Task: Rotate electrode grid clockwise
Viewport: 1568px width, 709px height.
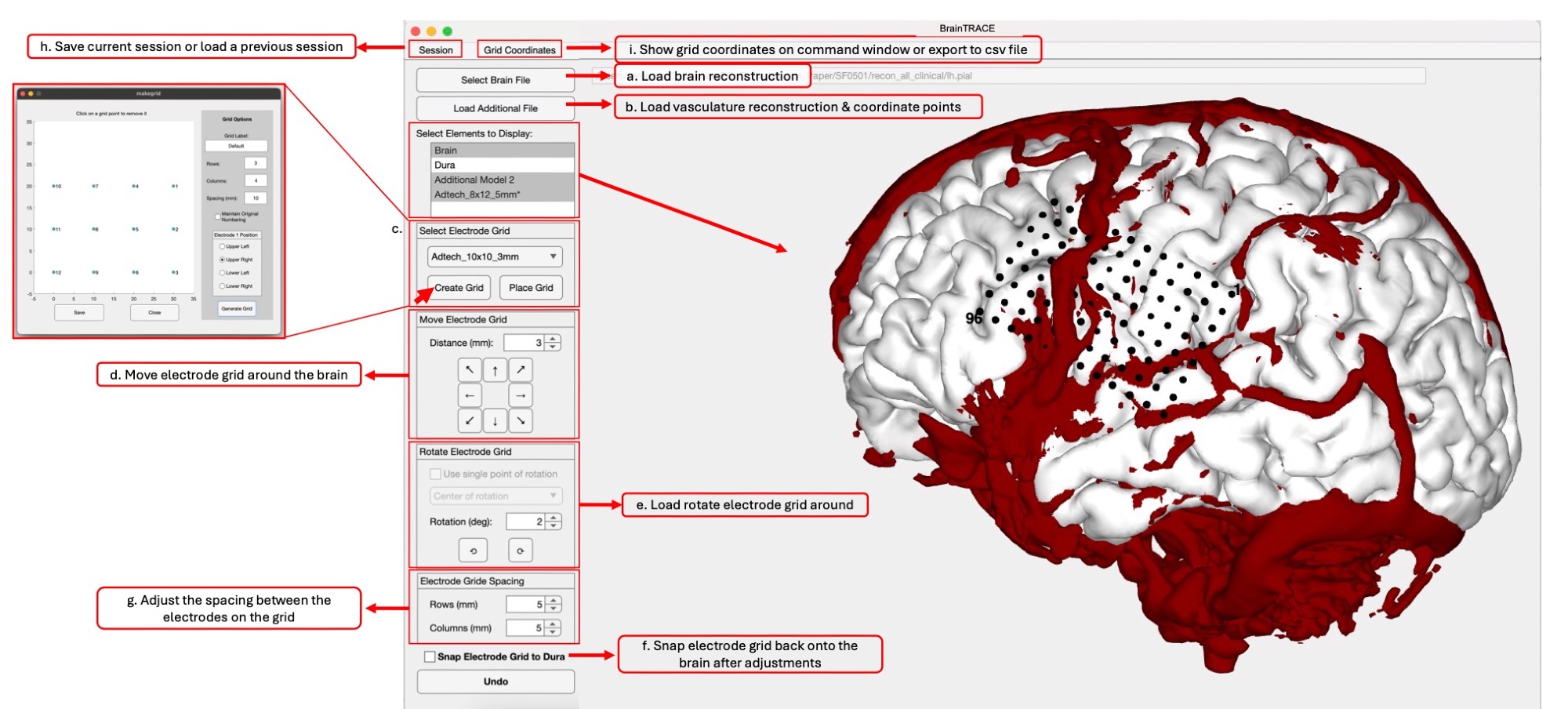Action: [520, 551]
